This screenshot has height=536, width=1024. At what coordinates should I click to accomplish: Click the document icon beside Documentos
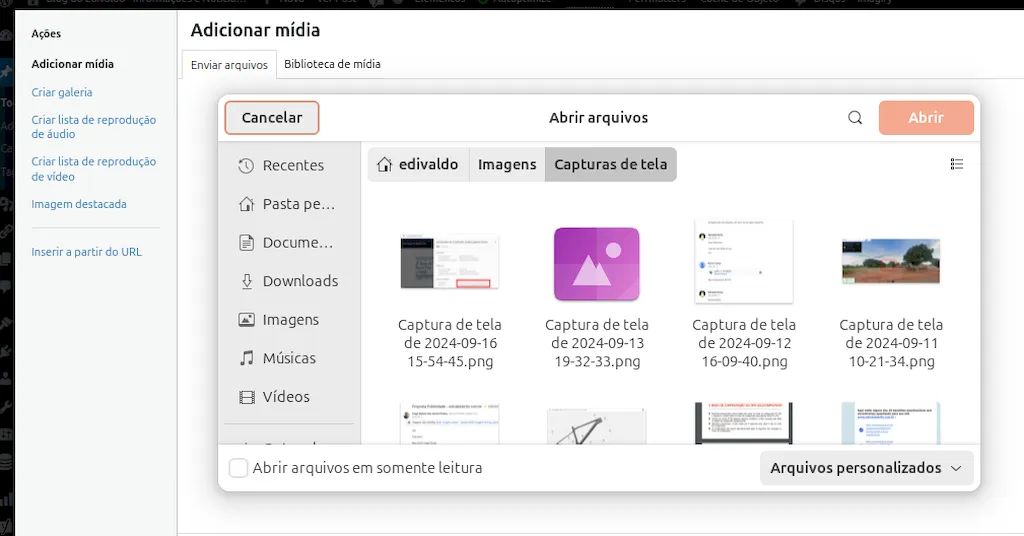coord(246,243)
